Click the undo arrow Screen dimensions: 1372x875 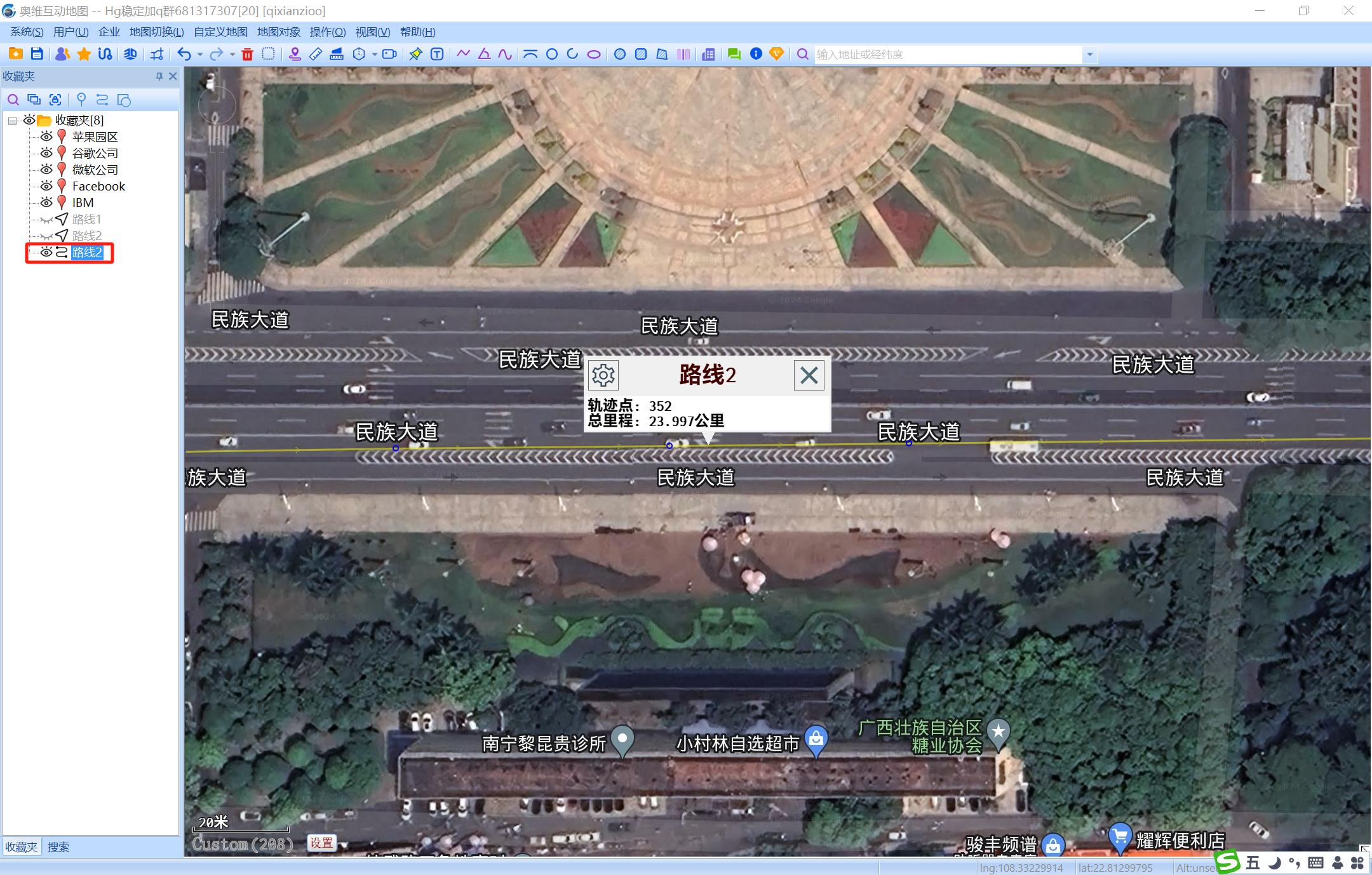pyautogui.click(x=184, y=54)
